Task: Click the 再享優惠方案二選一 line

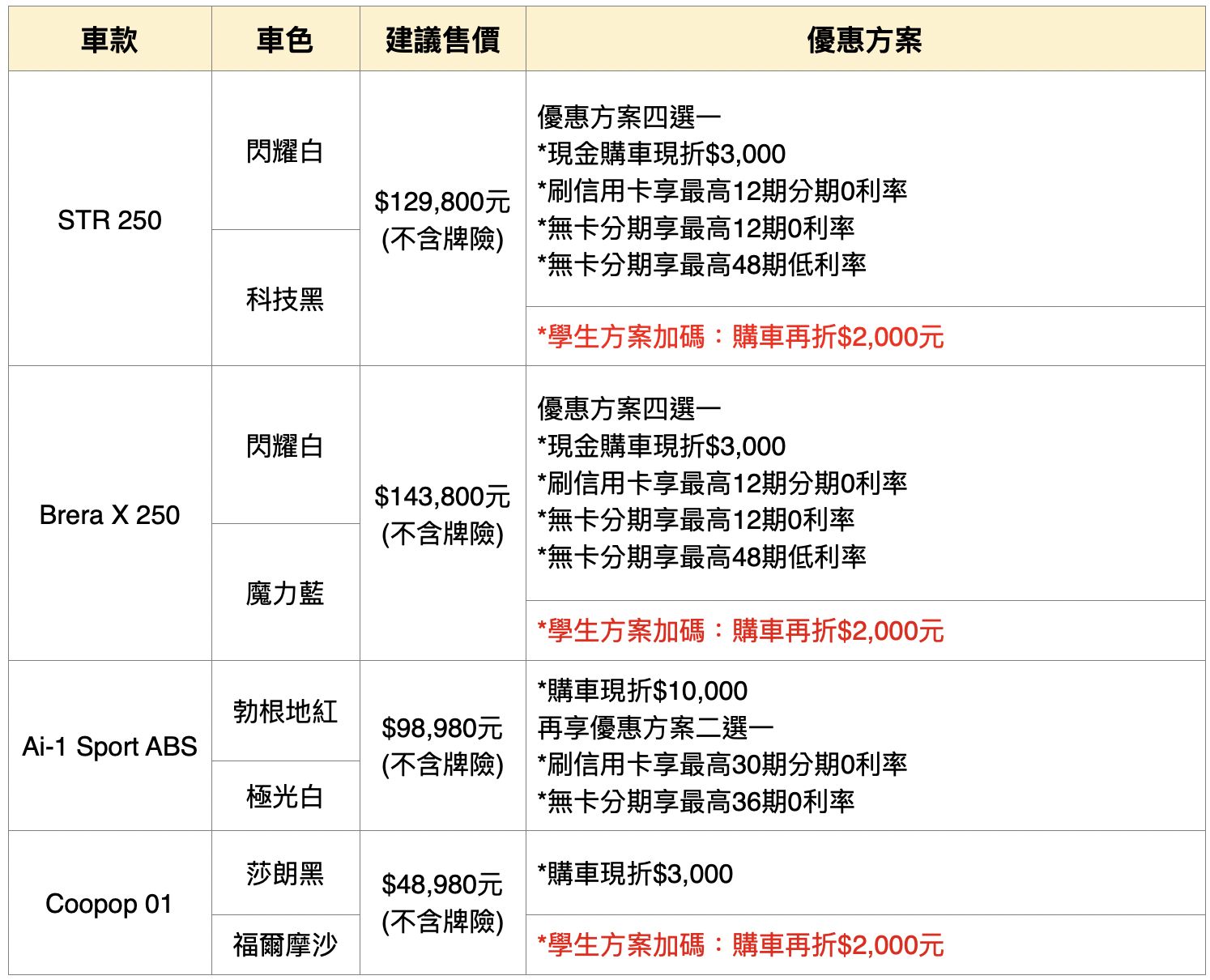Action: tap(655, 728)
